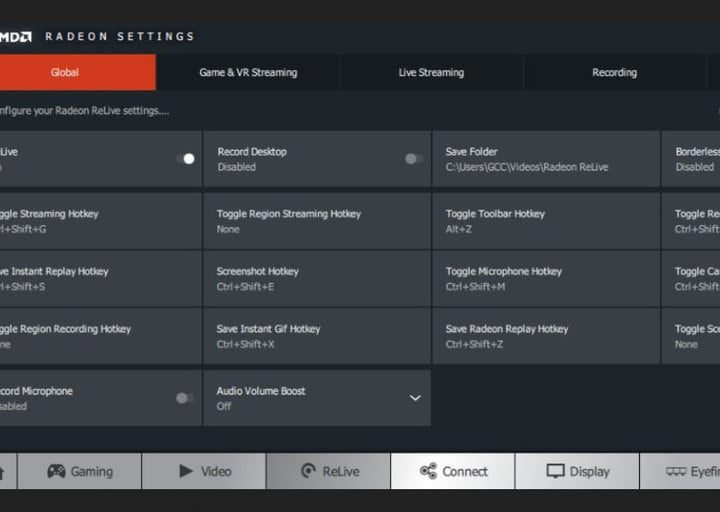The height and width of the screenshot is (512, 720).
Task: Switch to Game & VR Streaming tab
Action: click(248, 73)
